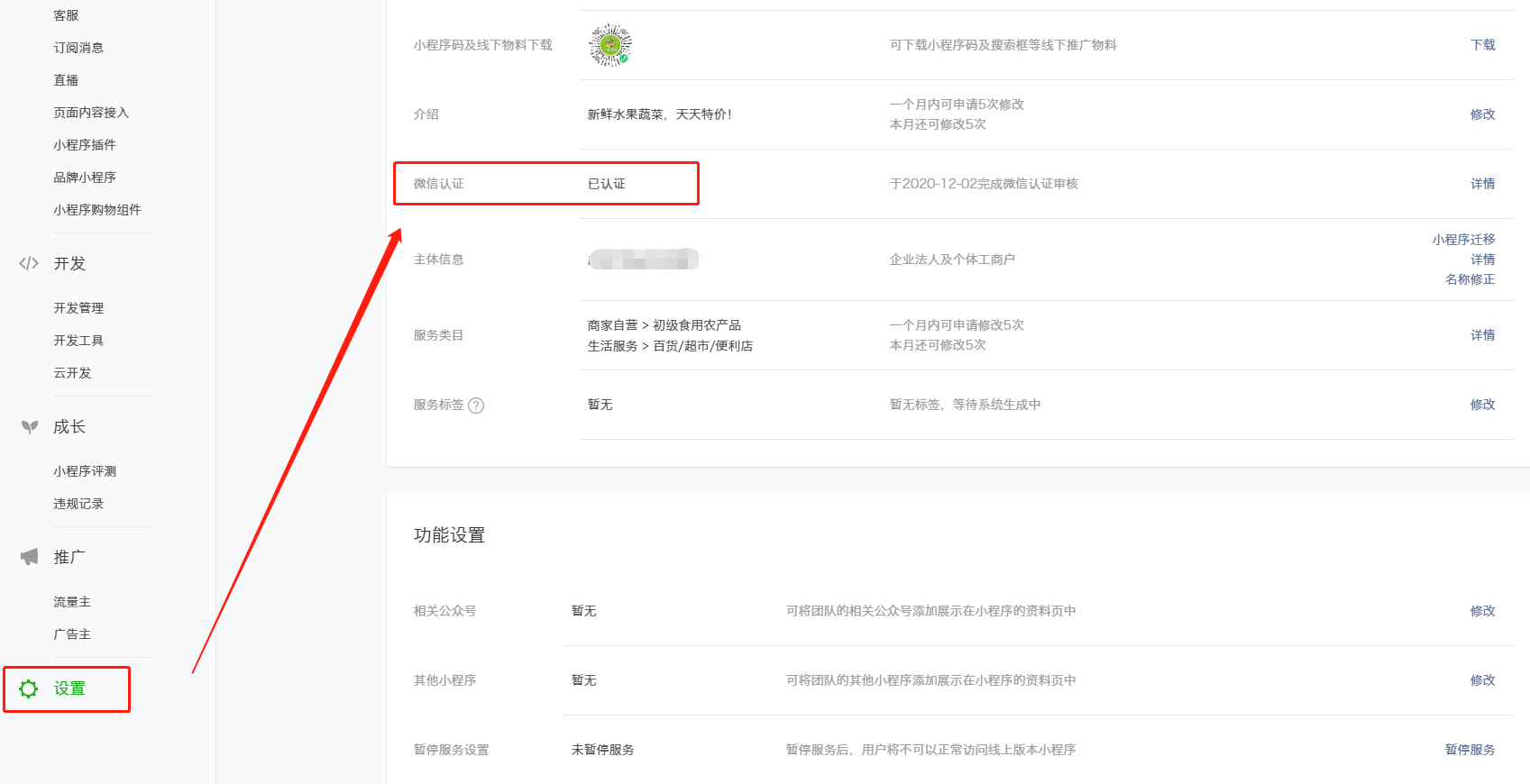
Task: Open 客服 in the sidebar
Action: (x=66, y=15)
